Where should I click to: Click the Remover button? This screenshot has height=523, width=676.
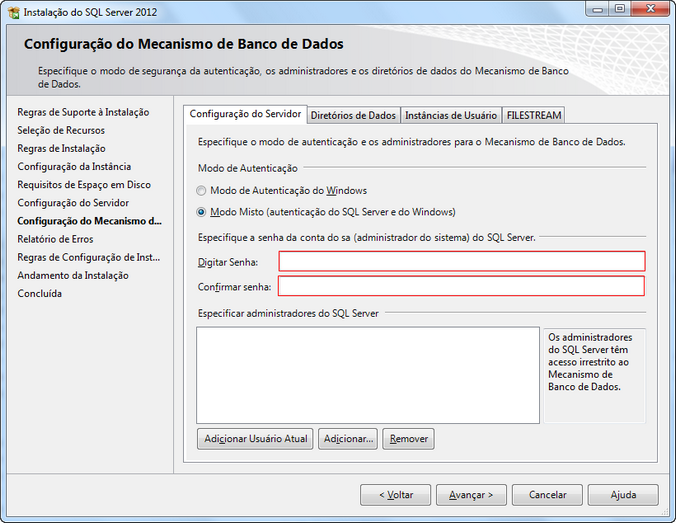pyautogui.click(x=408, y=439)
